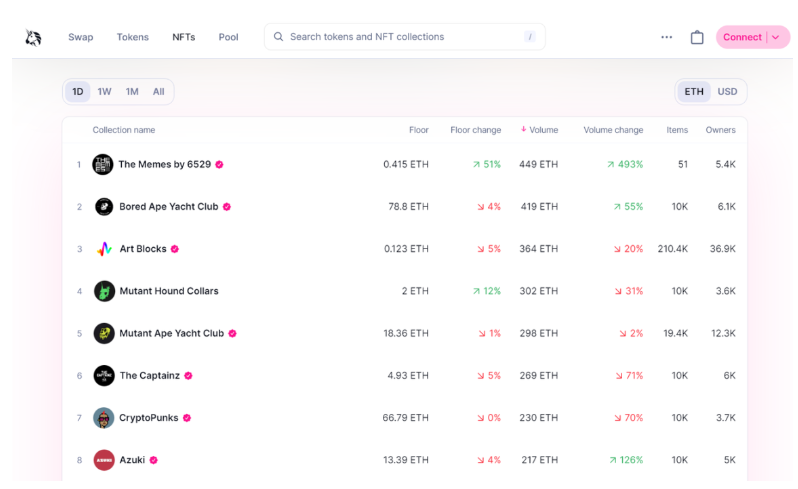Toggle the Volume sort arrow
798x489 pixels.
point(523,129)
